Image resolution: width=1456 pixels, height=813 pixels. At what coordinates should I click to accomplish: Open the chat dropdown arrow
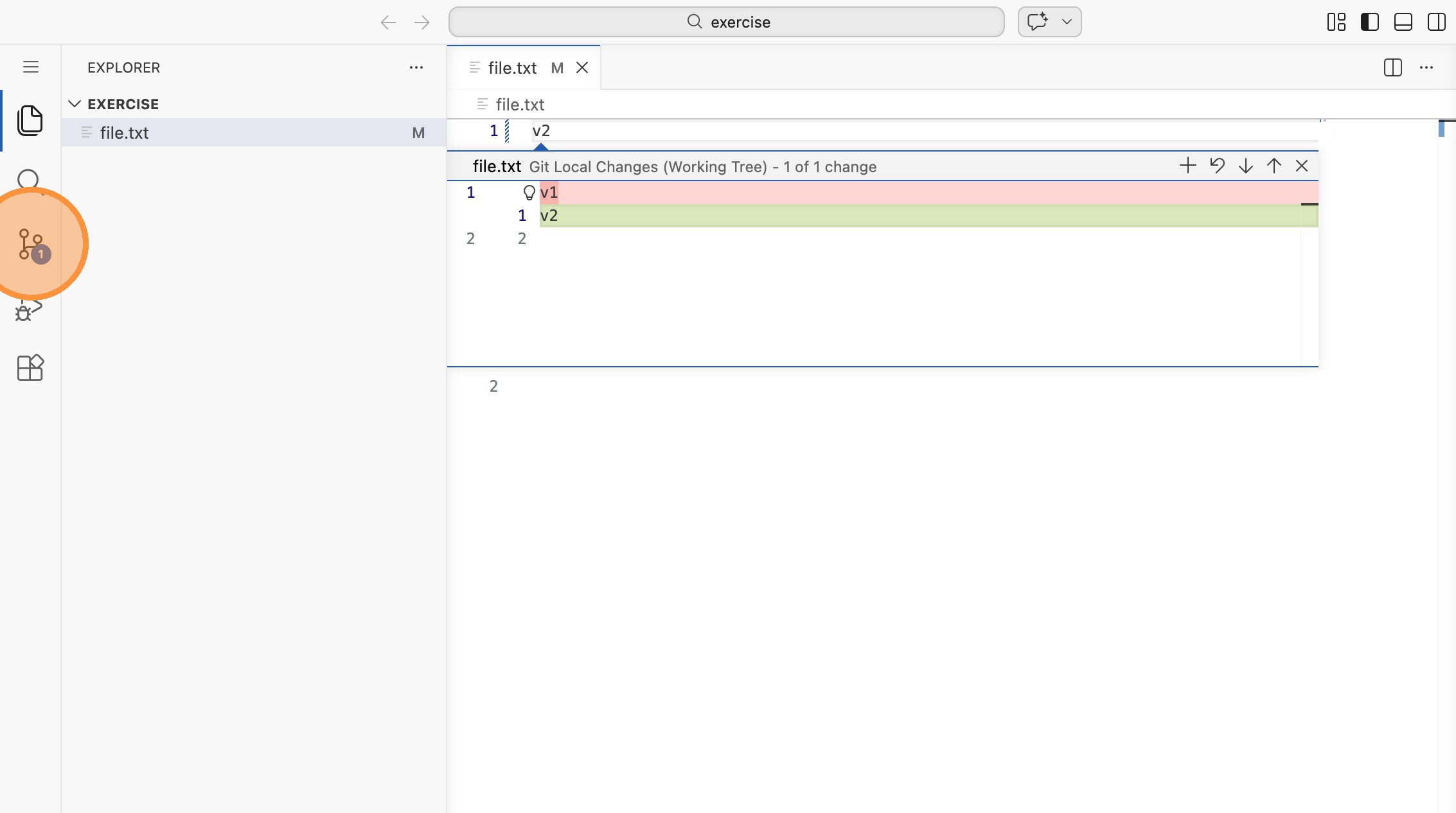coord(1067,22)
